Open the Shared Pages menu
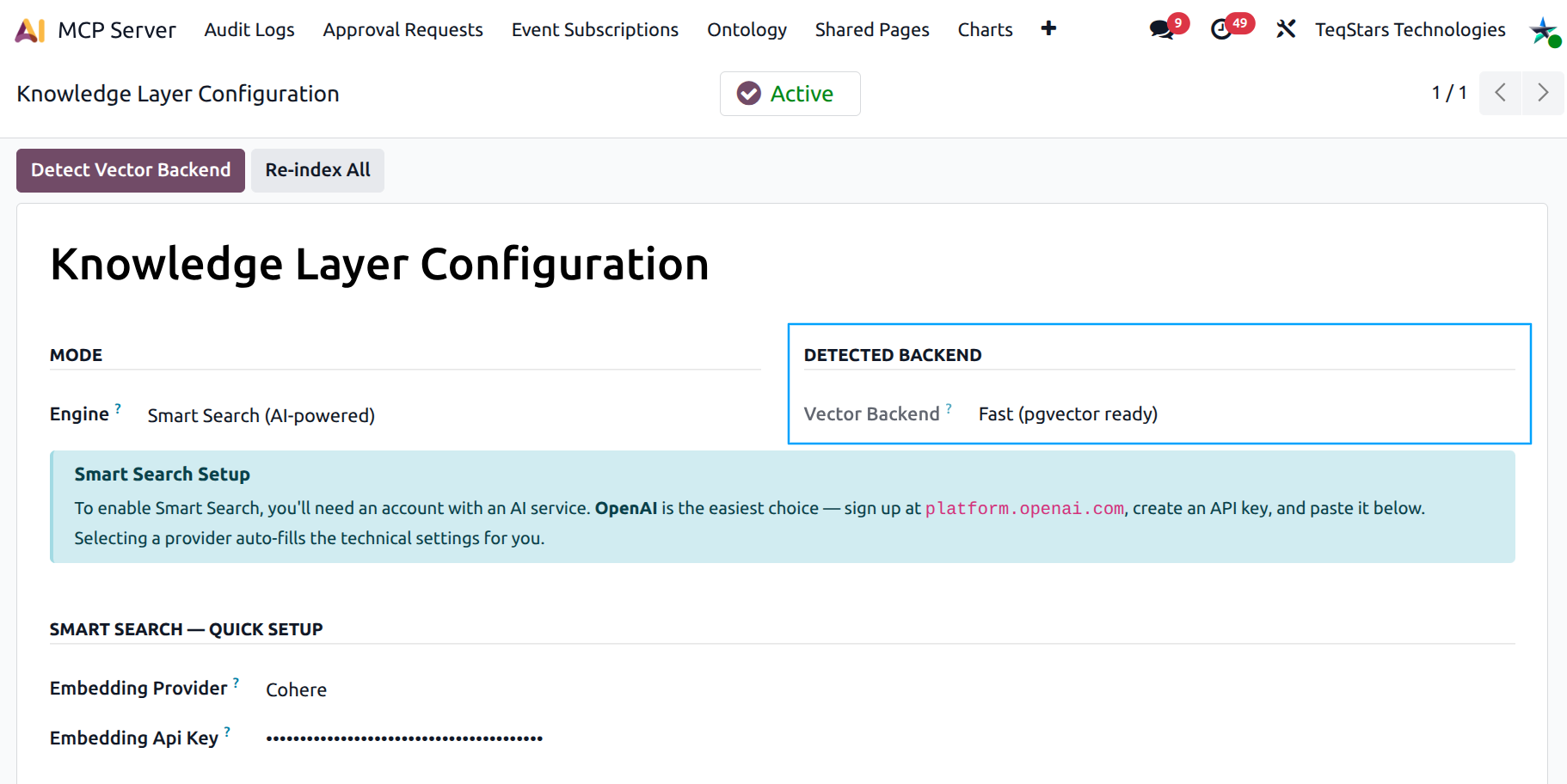 872,30
